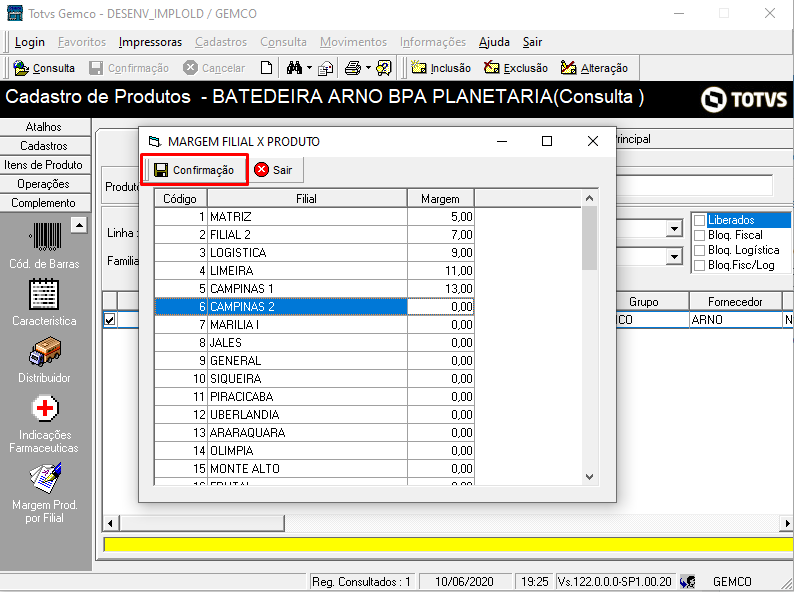Expand the Família dropdown arrow
The height and width of the screenshot is (592, 794).
tap(674, 257)
